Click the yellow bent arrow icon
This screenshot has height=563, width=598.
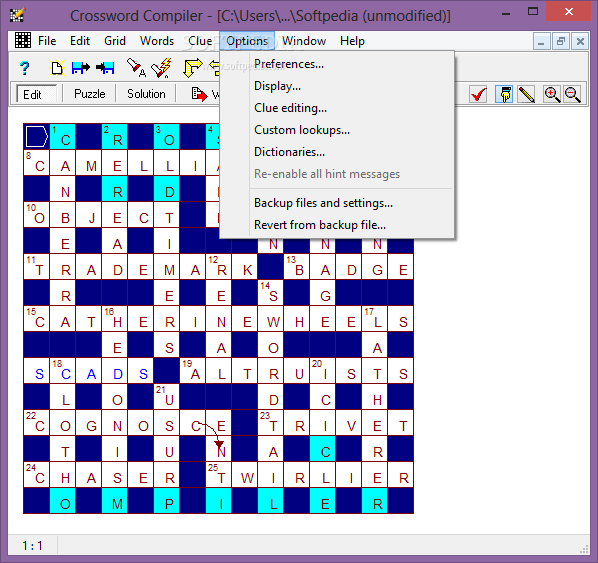tap(193, 68)
